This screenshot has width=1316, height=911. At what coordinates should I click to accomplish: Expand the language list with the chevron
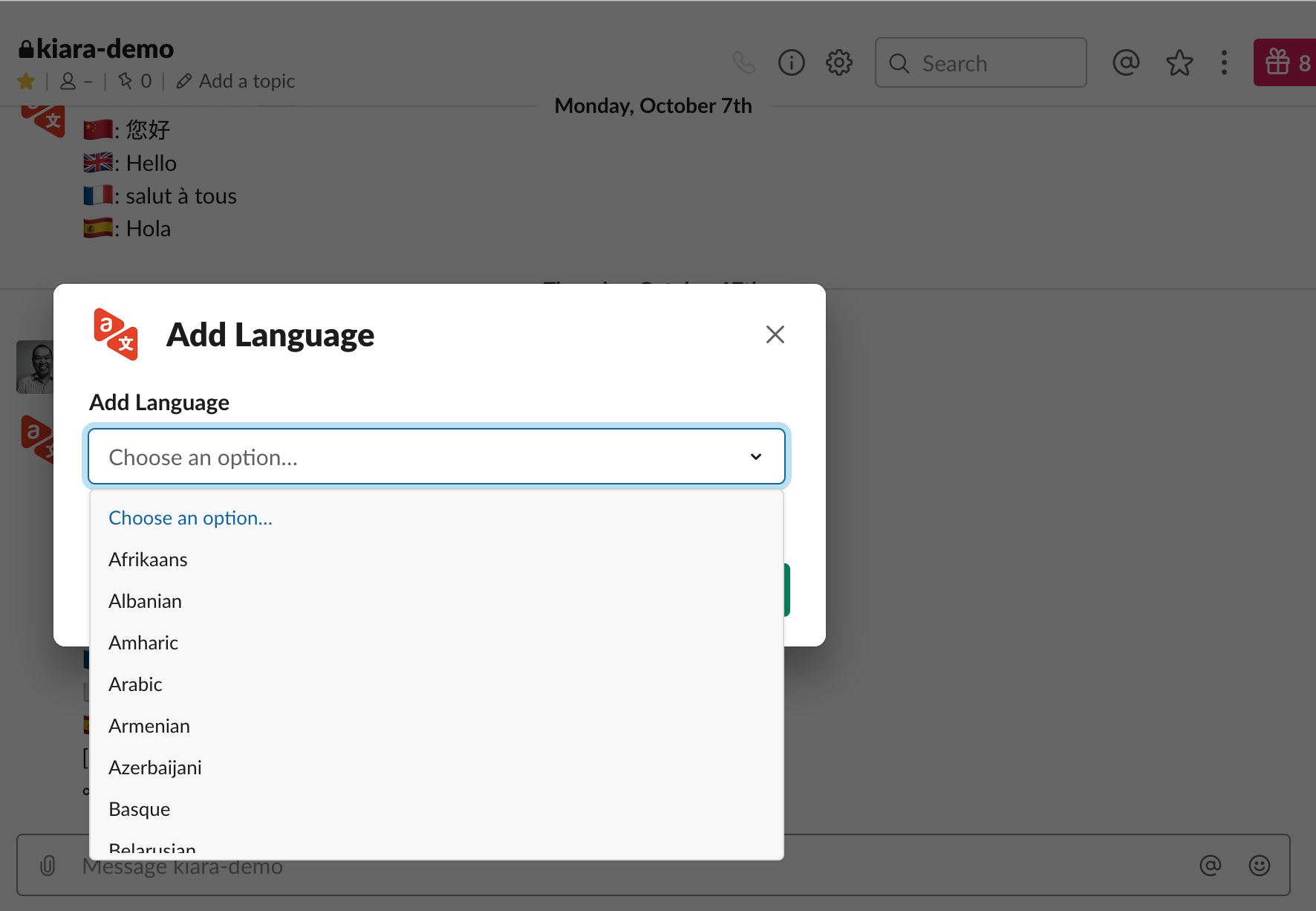(x=756, y=456)
